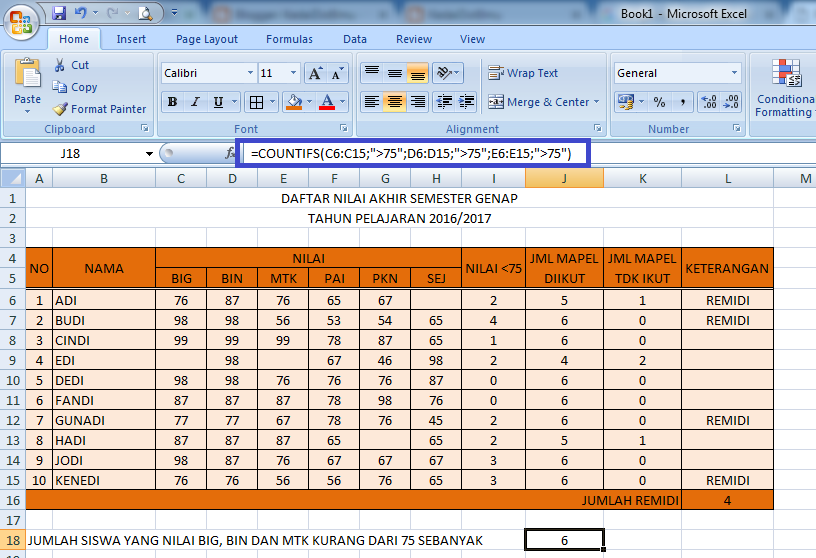The image size is (816, 558).
Task: Apply red font color
Action: point(327,102)
